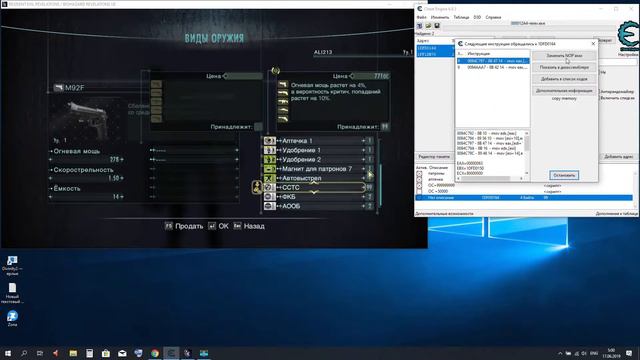Click the Остановить button
This screenshot has width=640, height=360.
(x=564, y=176)
